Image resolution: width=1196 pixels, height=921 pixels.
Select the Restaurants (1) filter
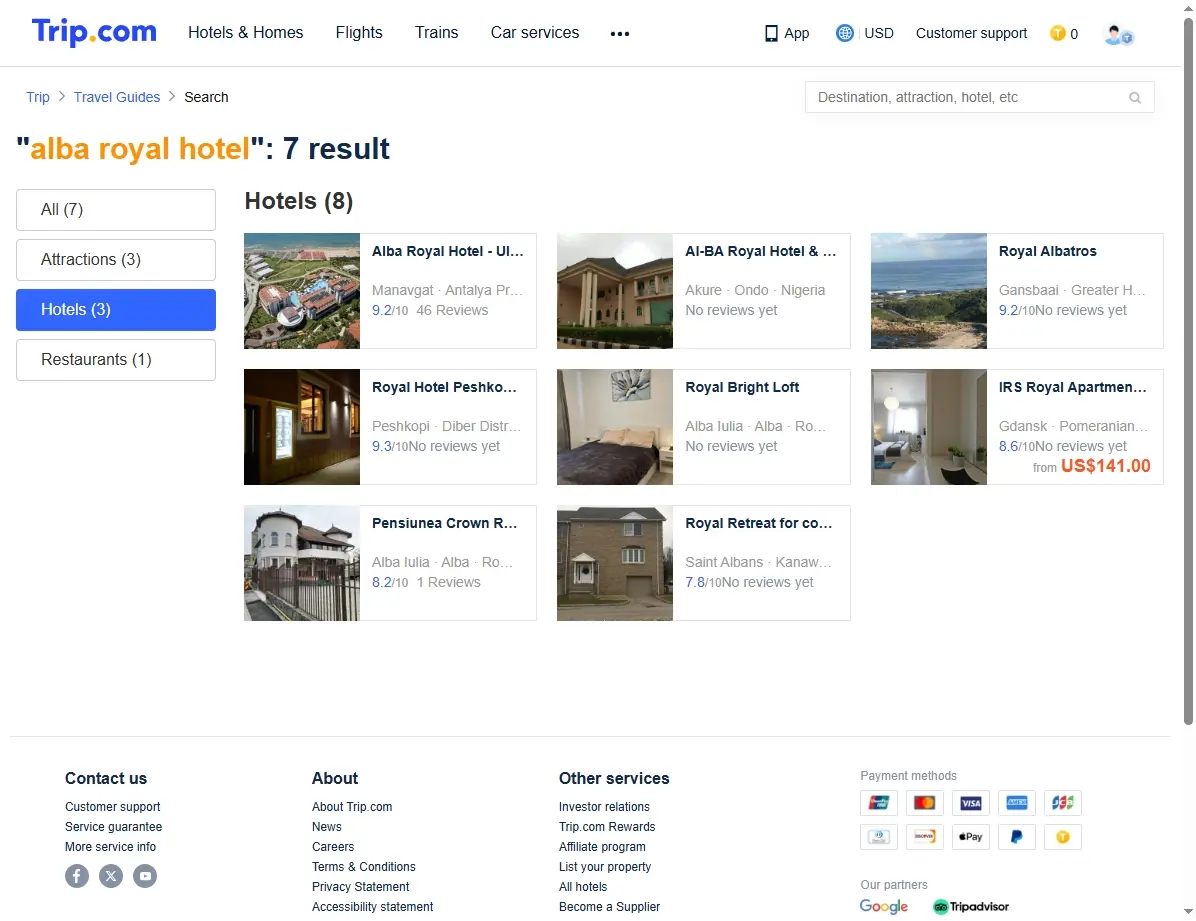(x=116, y=359)
